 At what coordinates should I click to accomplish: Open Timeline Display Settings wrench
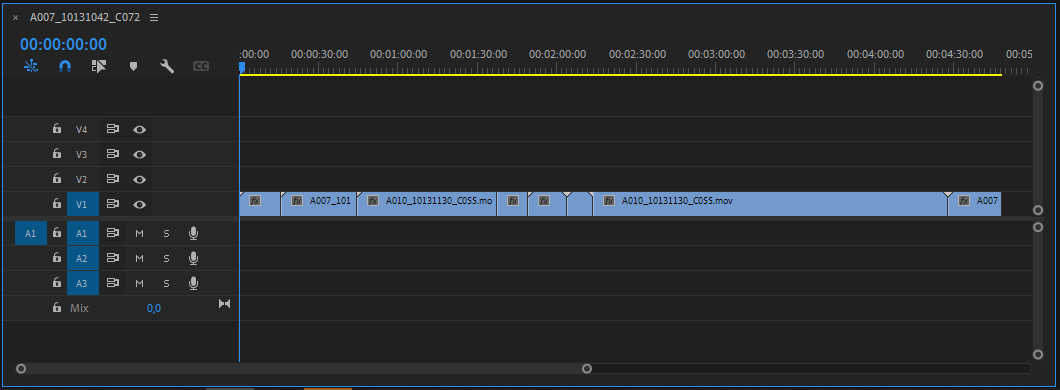point(167,66)
